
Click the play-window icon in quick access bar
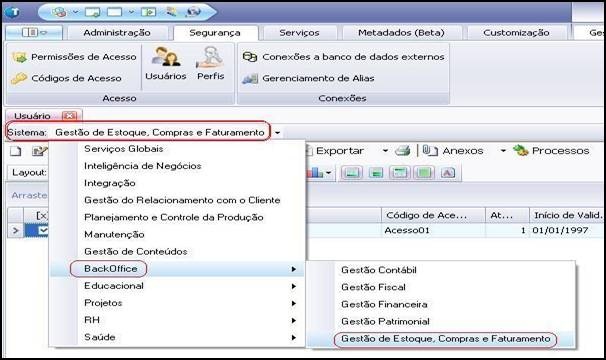click(148, 12)
